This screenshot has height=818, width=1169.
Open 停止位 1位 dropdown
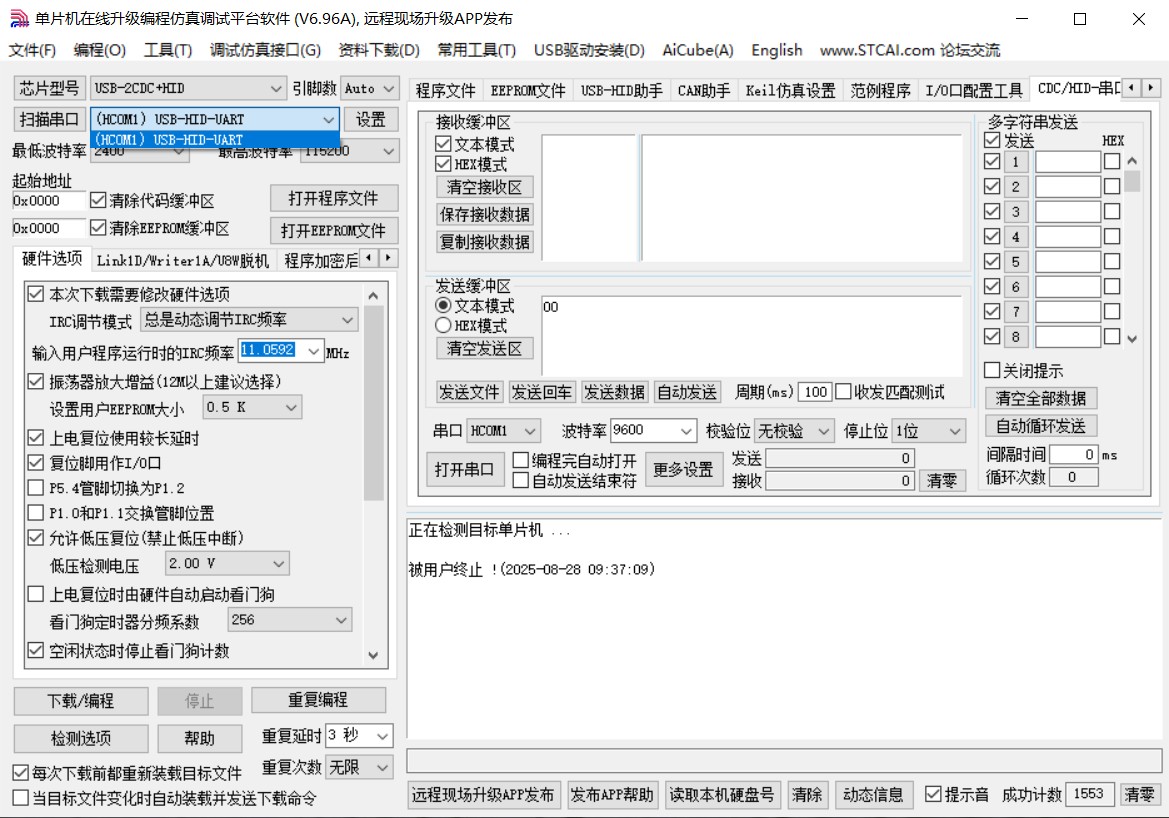pyautogui.click(x=929, y=431)
